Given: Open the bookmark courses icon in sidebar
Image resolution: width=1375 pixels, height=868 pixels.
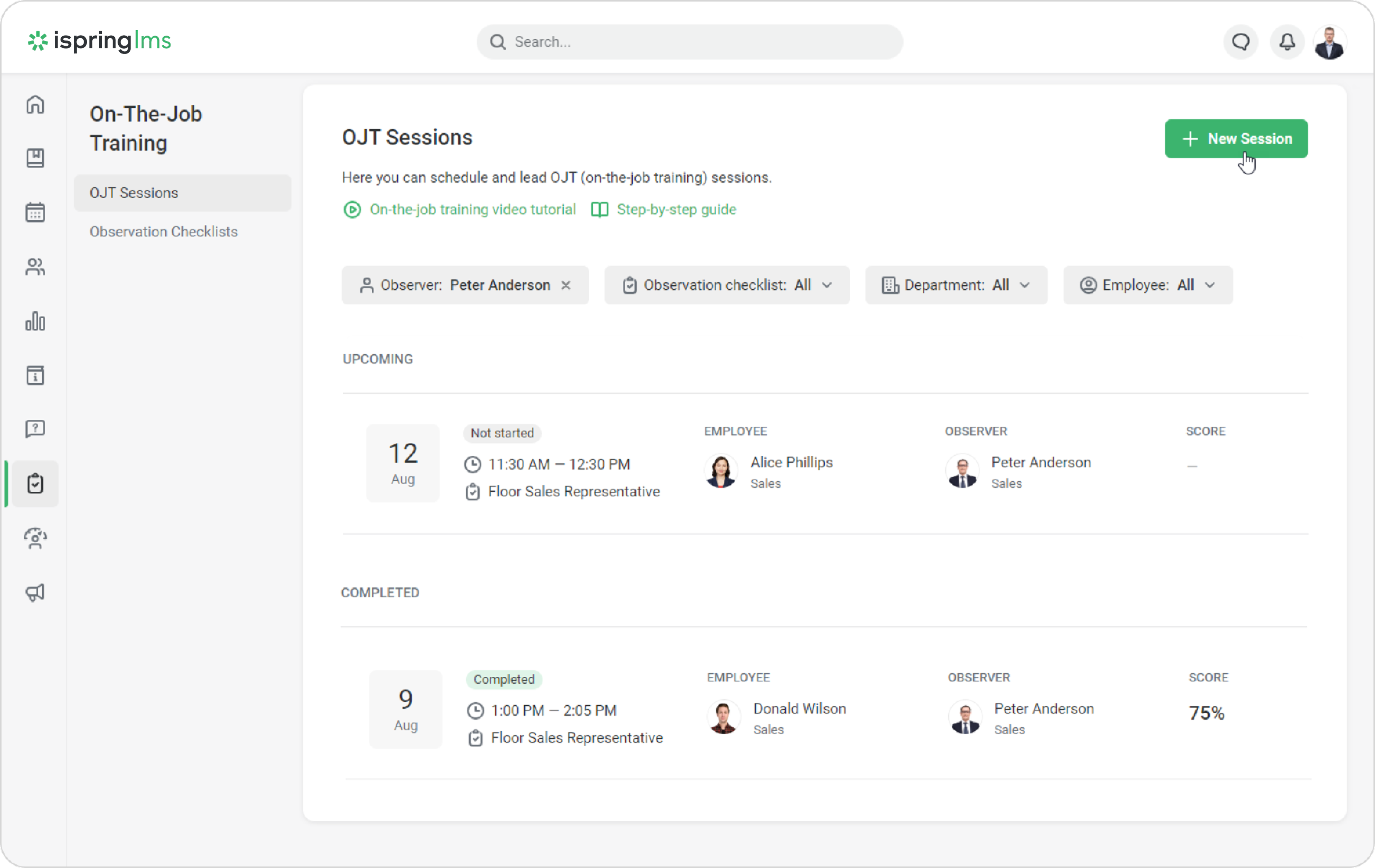Looking at the screenshot, I should [x=36, y=158].
